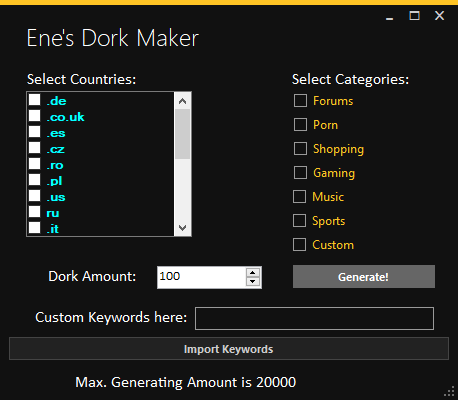Enable the Forums category checkbox
The width and height of the screenshot is (458, 400).
(x=300, y=101)
